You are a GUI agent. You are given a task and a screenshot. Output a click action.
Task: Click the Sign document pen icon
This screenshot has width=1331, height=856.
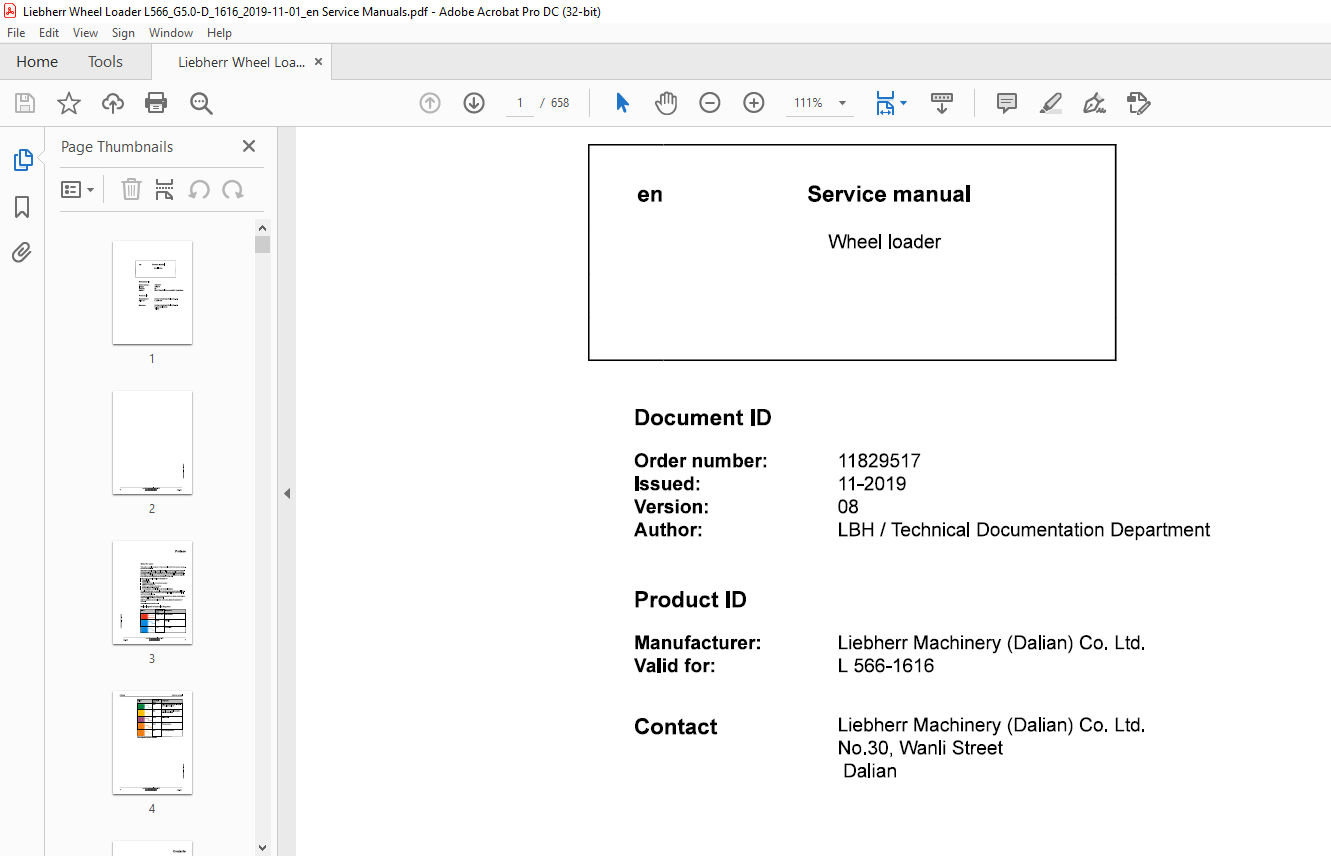[1094, 103]
